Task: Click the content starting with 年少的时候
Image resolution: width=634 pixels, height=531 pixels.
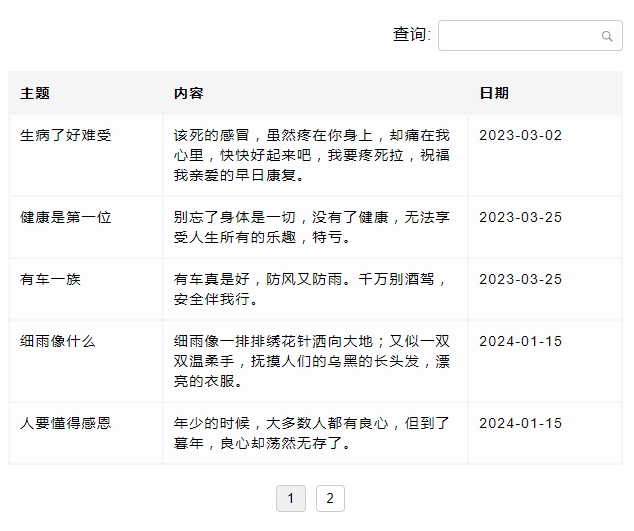Action: pos(311,433)
